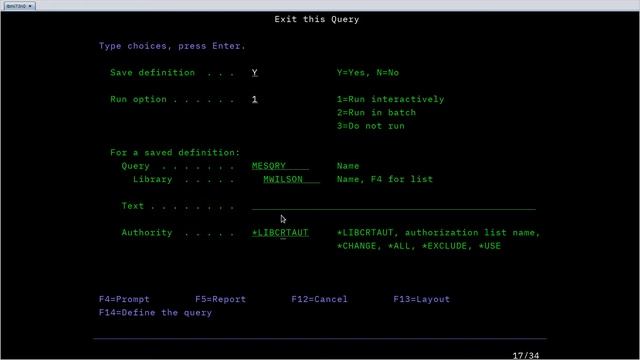Viewport: 640px width, 360px height.
Task: Click 'Name, F4 for list' hint text
Action: point(384,179)
